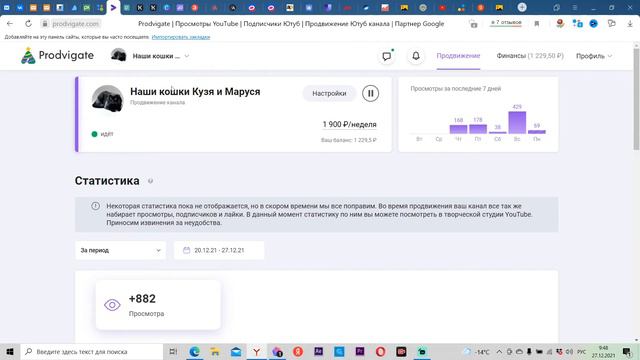Open Windows notification center
This screenshot has width=640, height=360.
[626, 352]
